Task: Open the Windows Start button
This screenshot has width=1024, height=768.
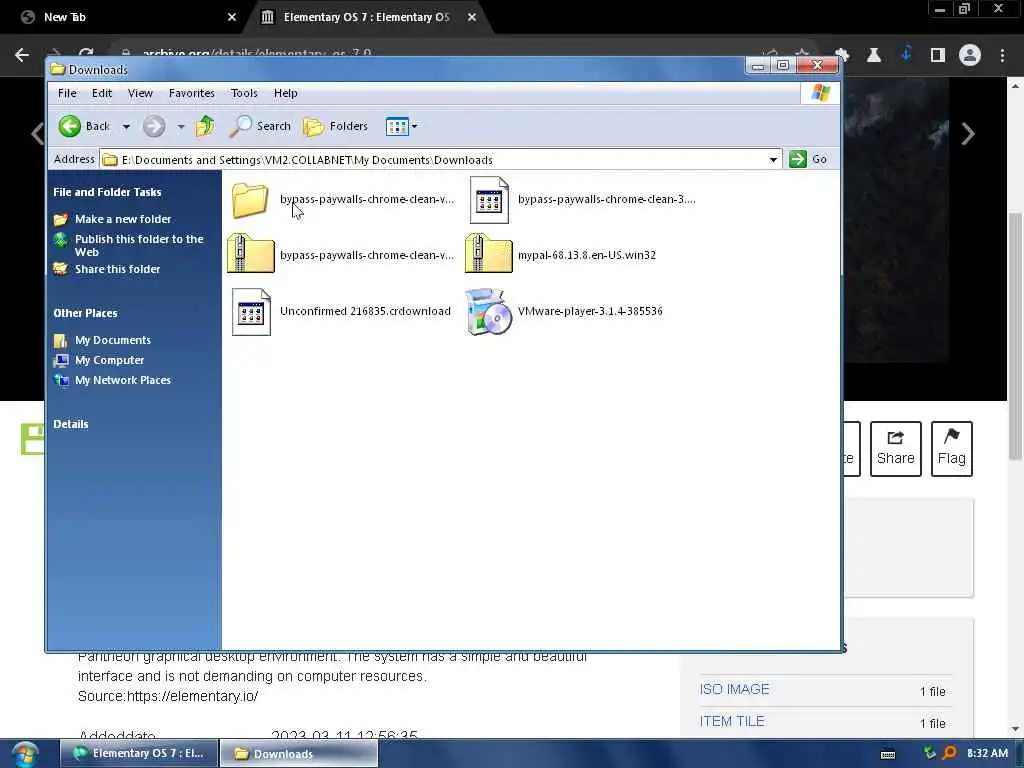Action: tap(25, 754)
